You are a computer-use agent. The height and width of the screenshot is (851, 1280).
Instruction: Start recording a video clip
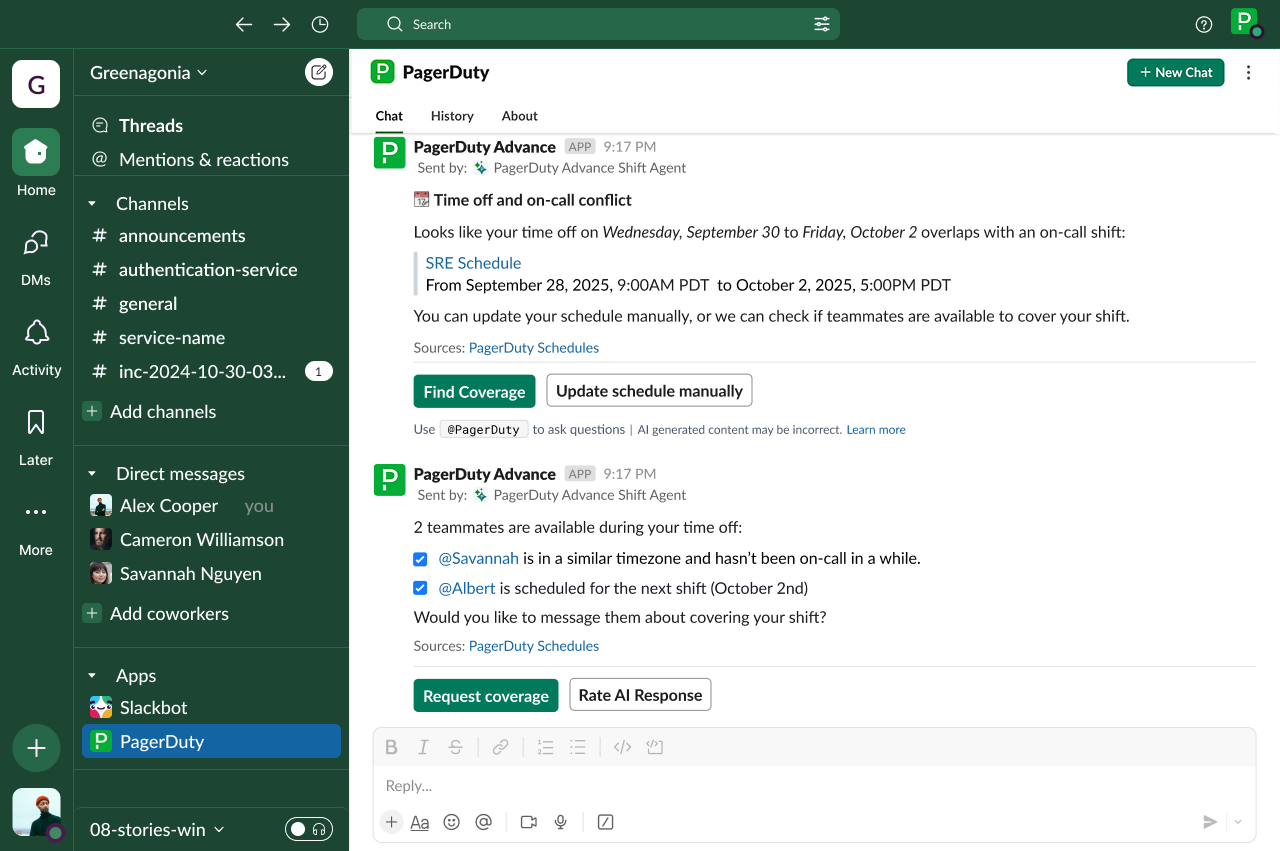coord(528,822)
